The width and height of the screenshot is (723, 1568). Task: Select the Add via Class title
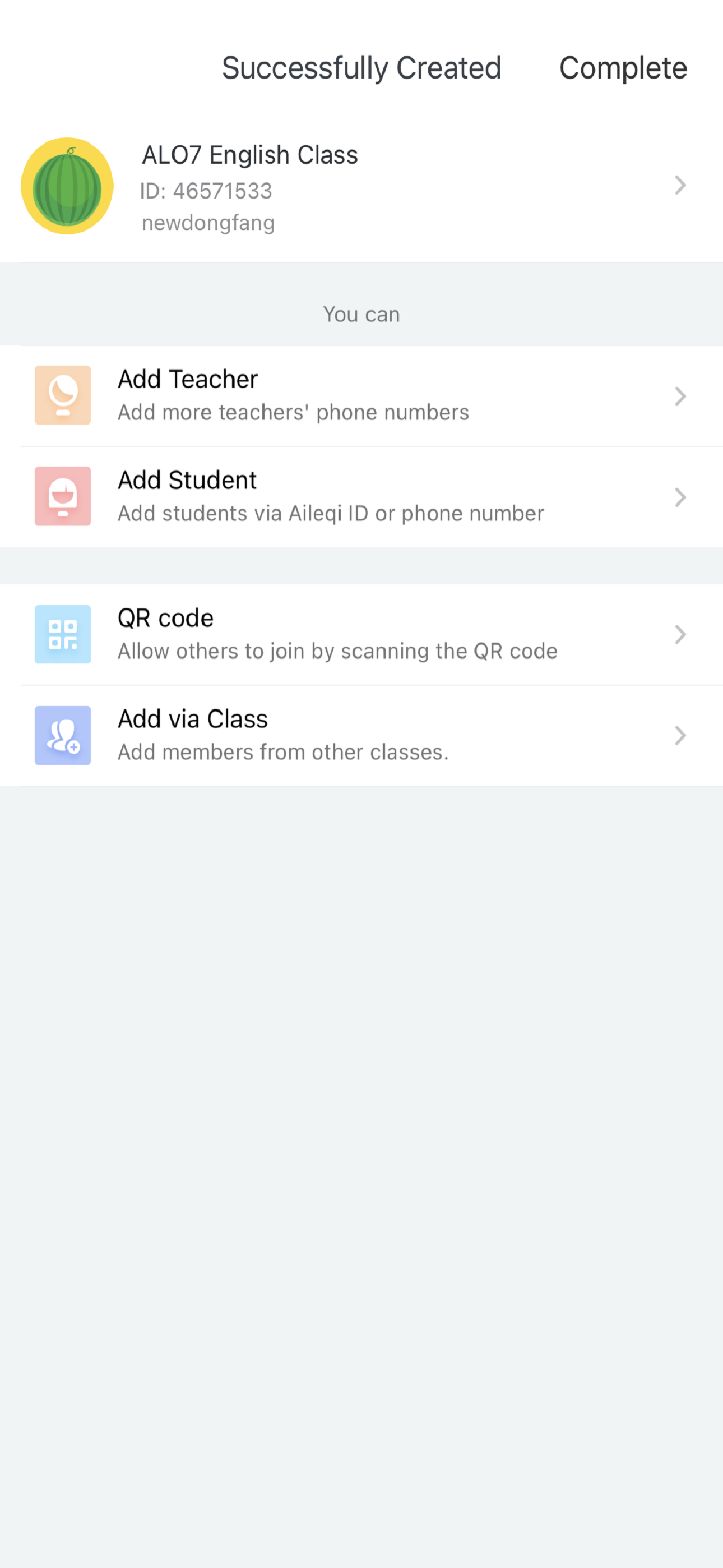click(192, 720)
